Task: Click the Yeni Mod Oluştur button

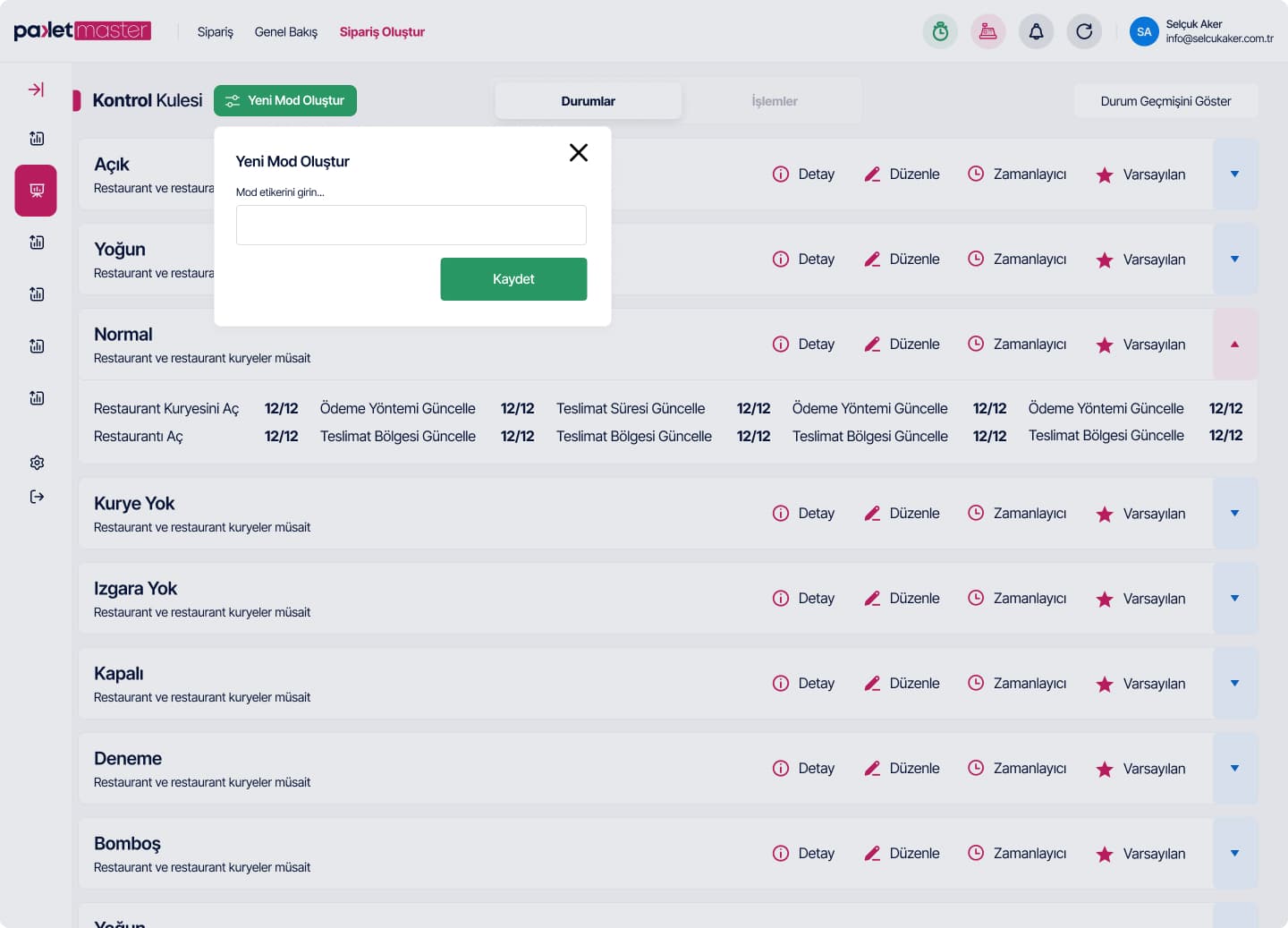Action: (285, 100)
